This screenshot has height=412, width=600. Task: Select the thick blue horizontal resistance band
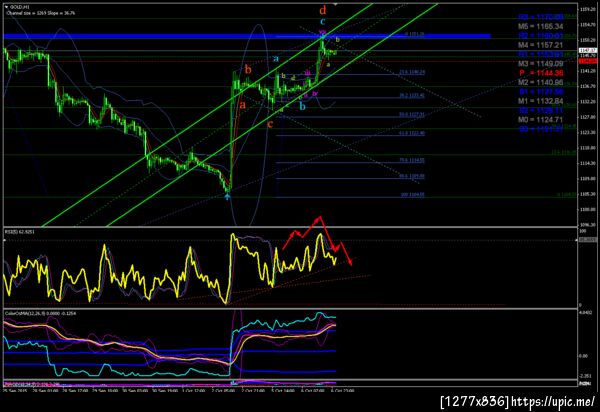coord(247,36)
